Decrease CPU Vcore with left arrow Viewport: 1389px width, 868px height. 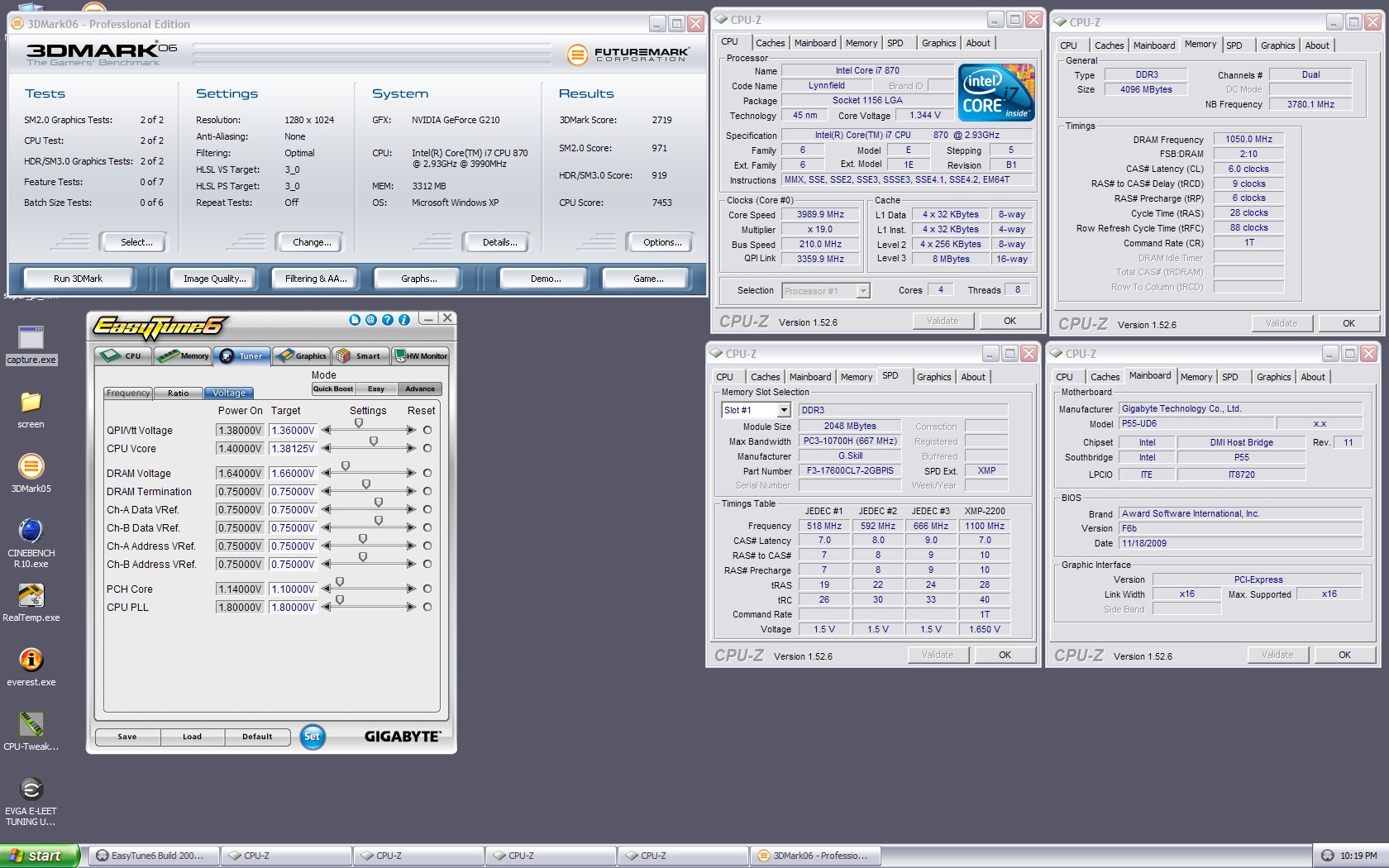coord(327,448)
